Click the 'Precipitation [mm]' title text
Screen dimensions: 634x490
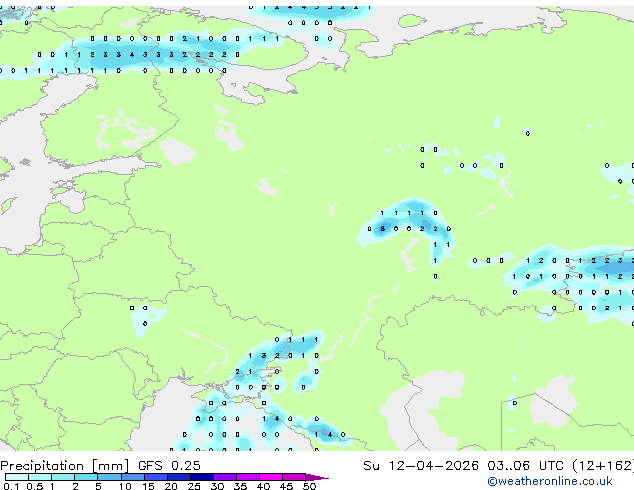[x=65, y=466]
